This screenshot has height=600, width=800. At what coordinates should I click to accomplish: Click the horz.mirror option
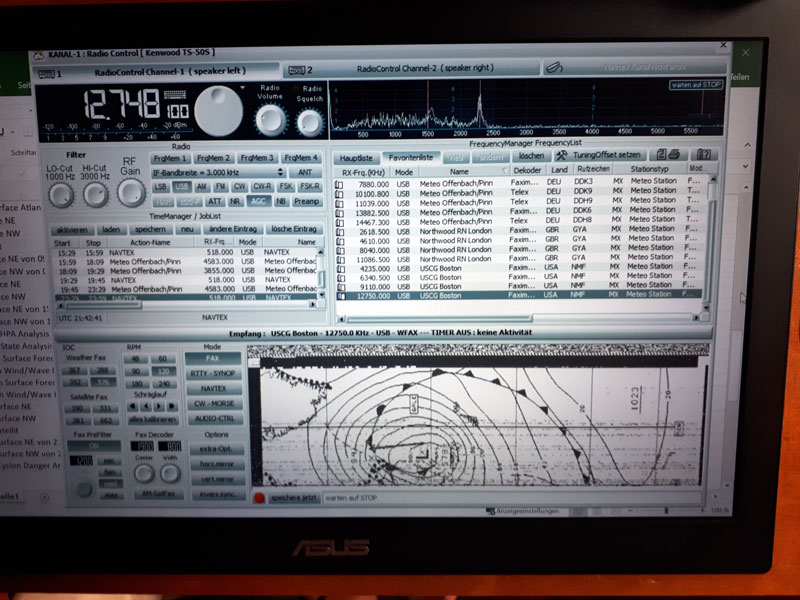click(x=216, y=464)
